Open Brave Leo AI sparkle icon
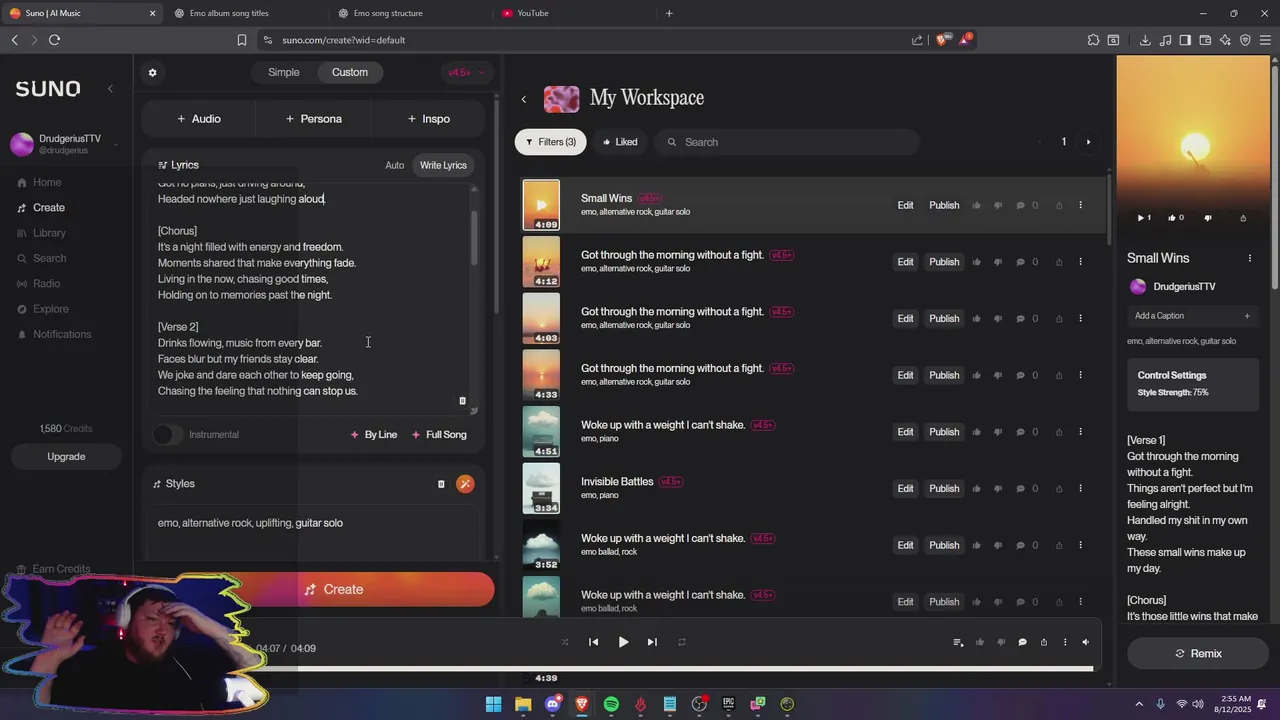 1225,40
